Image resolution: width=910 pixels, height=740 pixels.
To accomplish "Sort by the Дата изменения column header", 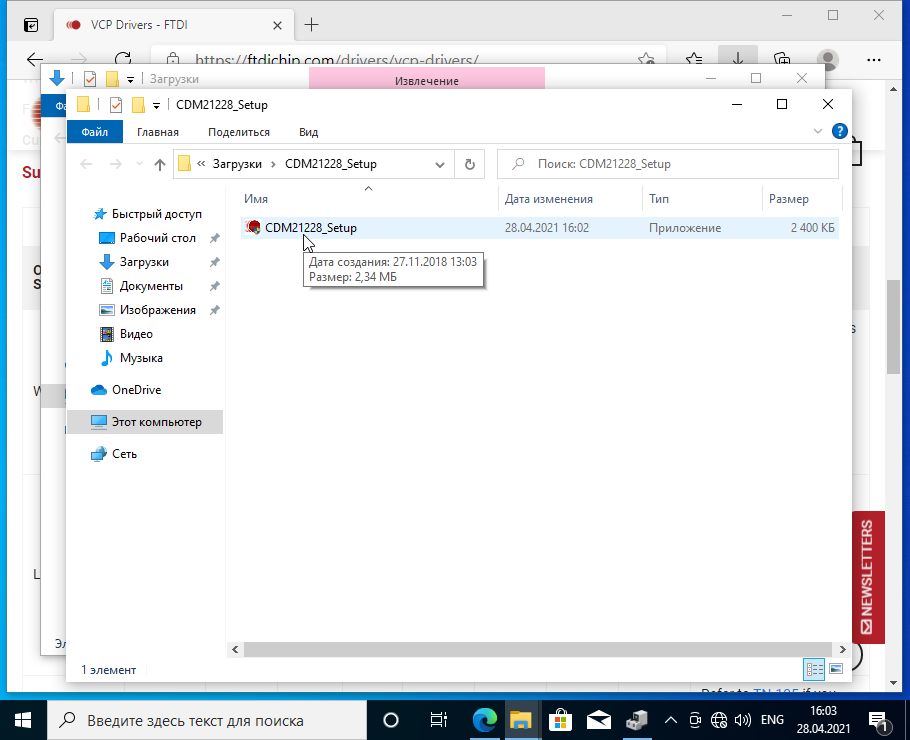I will [x=548, y=199].
